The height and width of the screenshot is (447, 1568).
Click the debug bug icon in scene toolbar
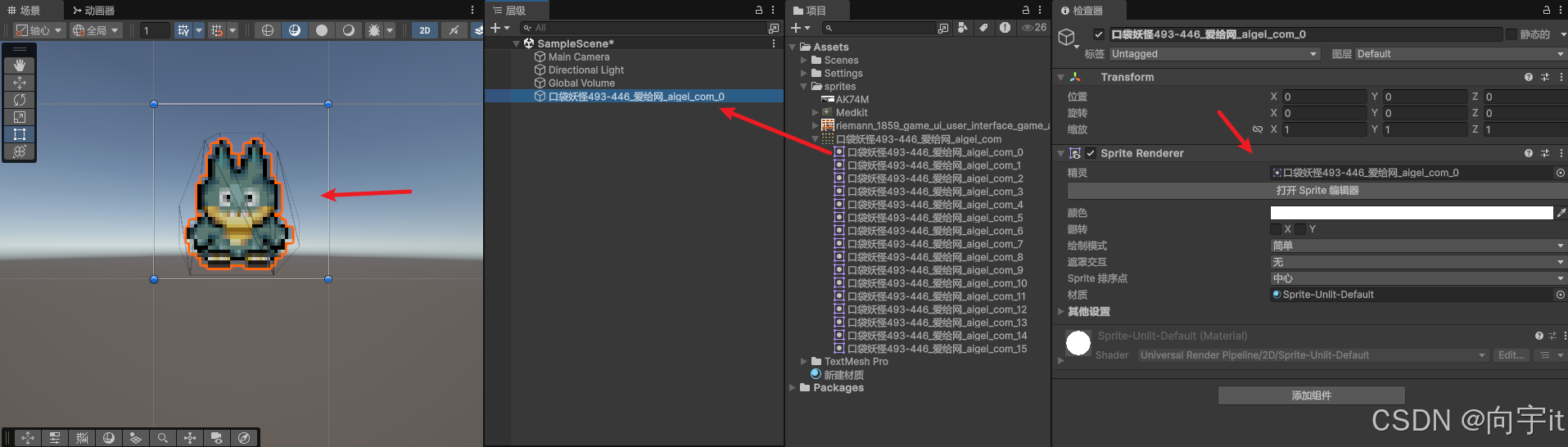(374, 30)
